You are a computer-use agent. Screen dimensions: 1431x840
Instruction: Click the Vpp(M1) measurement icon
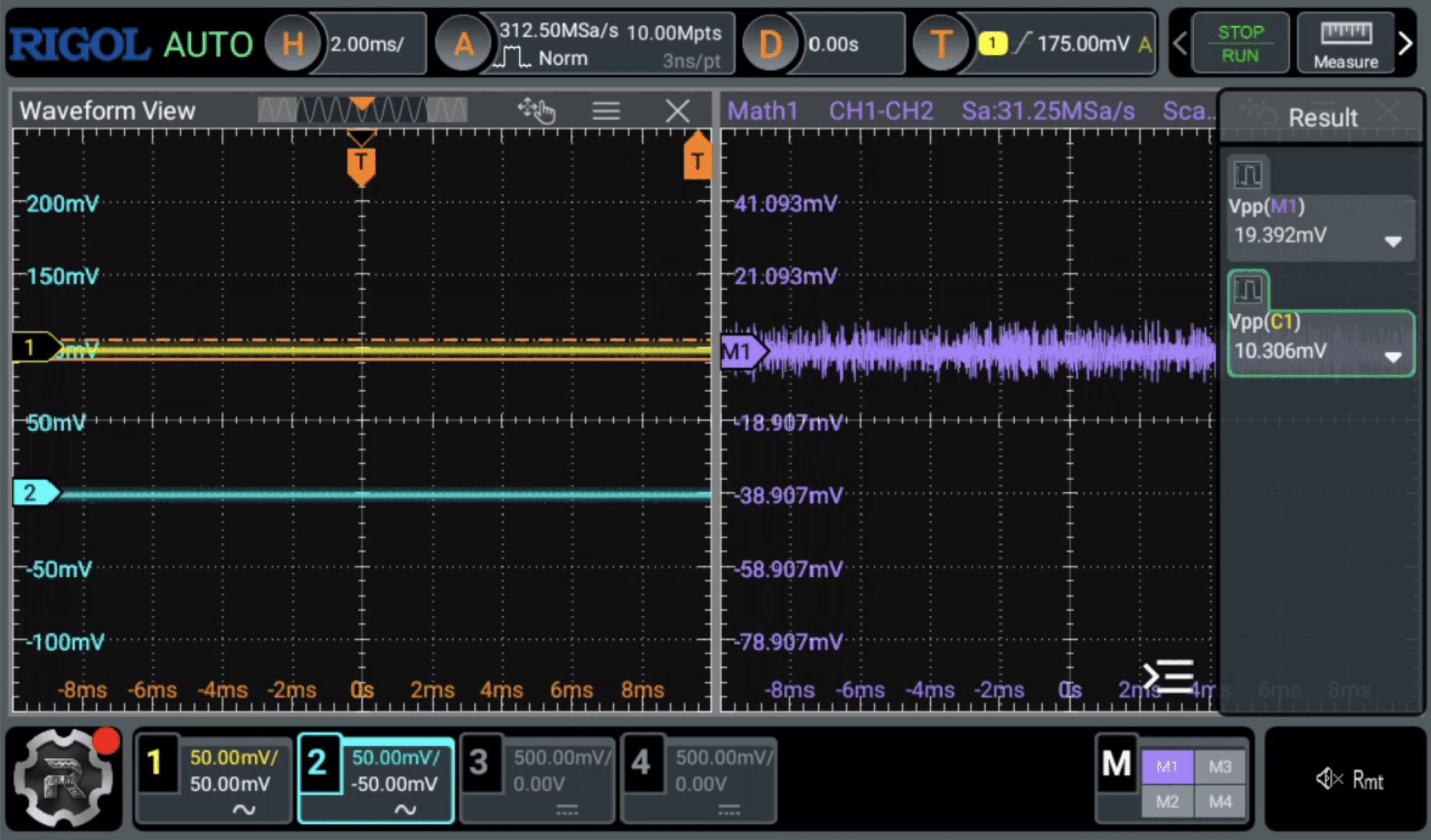click(1248, 174)
